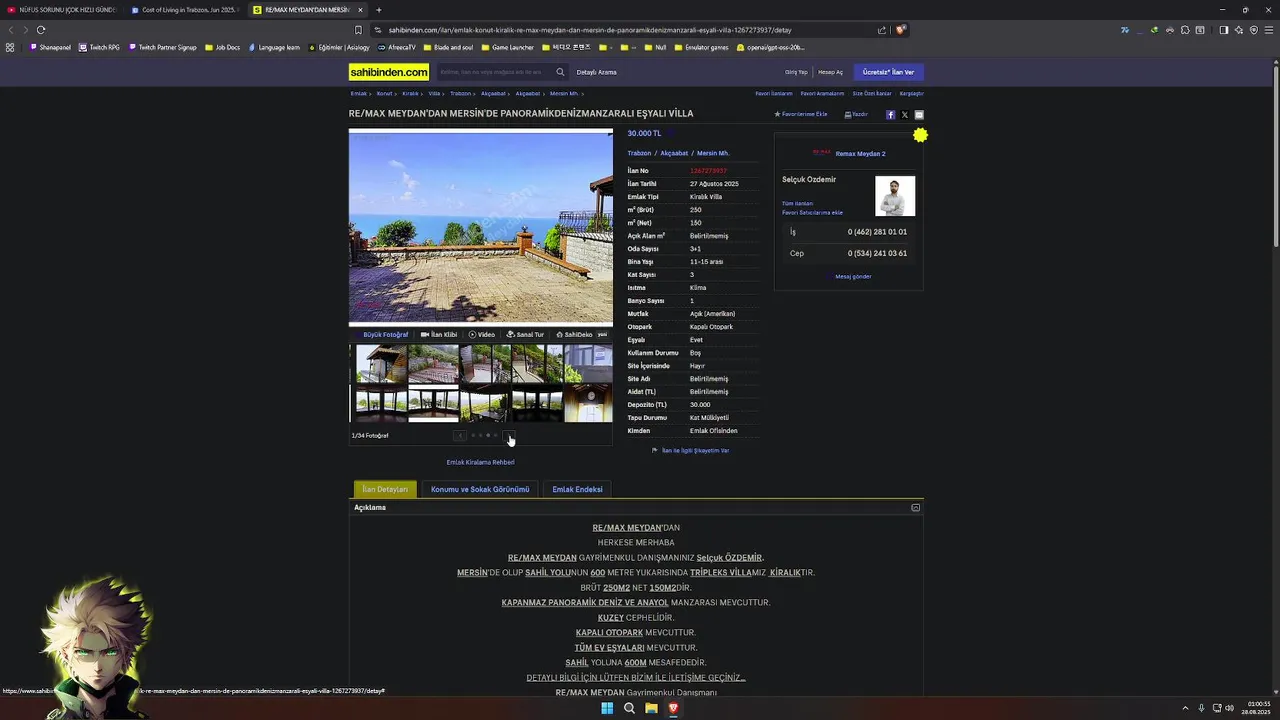Toggle browser sidebar panel icon
Screen dimensions: 1280x720
point(1223,30)
